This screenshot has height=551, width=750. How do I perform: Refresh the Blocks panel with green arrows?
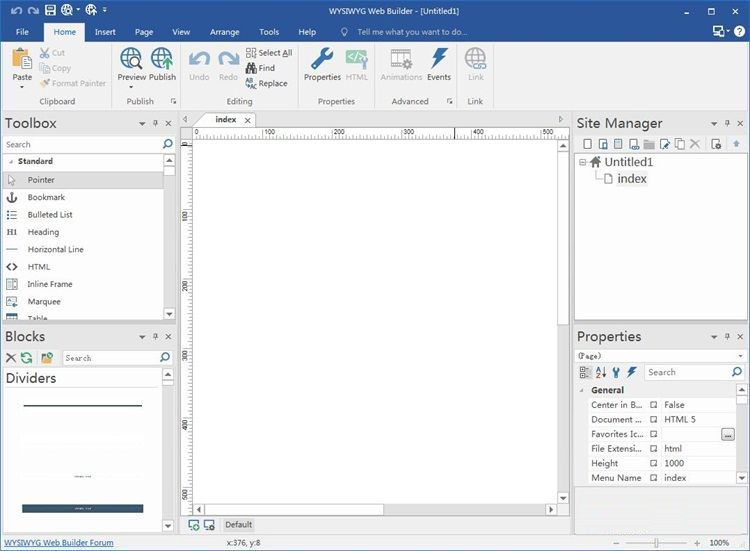click(27, 357)
